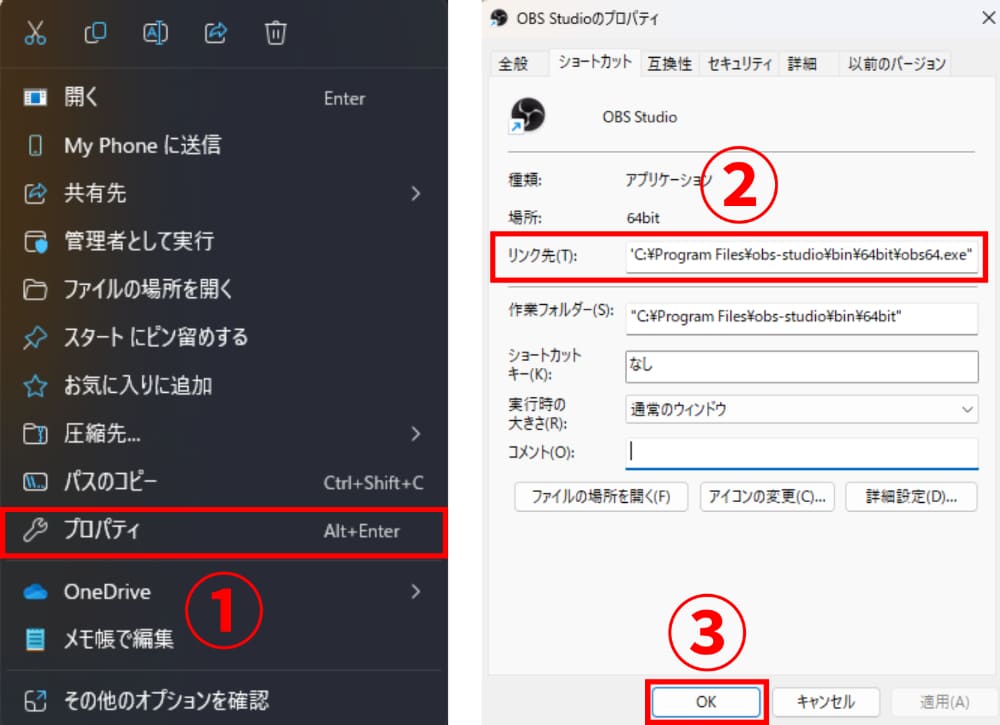This screenshot has height=725, width=1000.
Task: Click the OBS icon in dialog title bar
Action: coord(499,18)
